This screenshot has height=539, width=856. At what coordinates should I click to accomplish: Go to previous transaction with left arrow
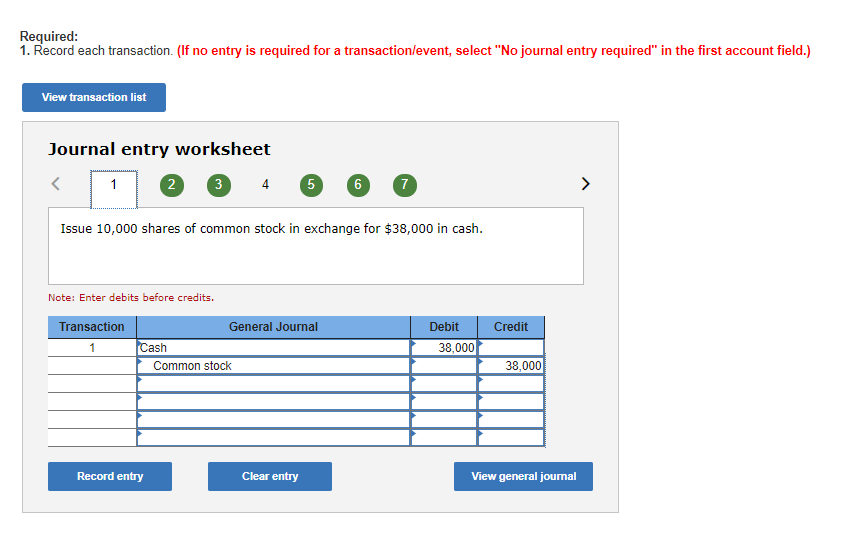point(56,183)
